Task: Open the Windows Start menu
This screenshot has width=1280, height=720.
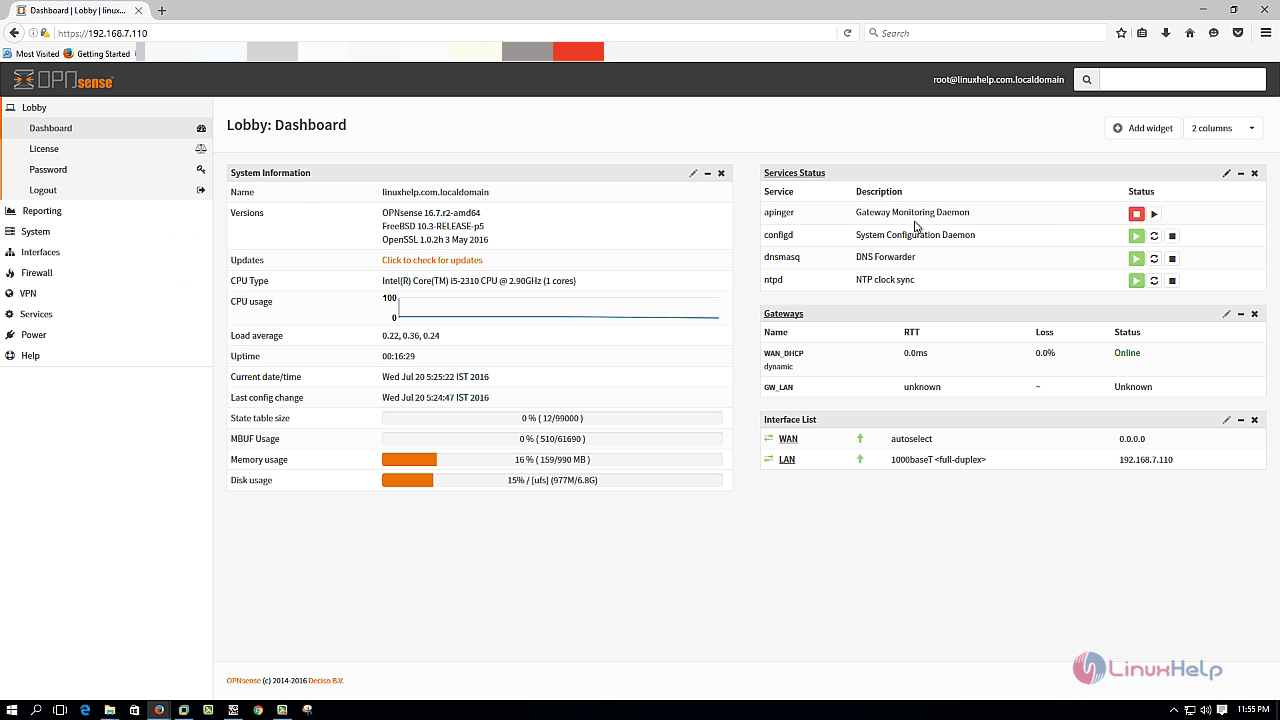Action: [12, 710]
